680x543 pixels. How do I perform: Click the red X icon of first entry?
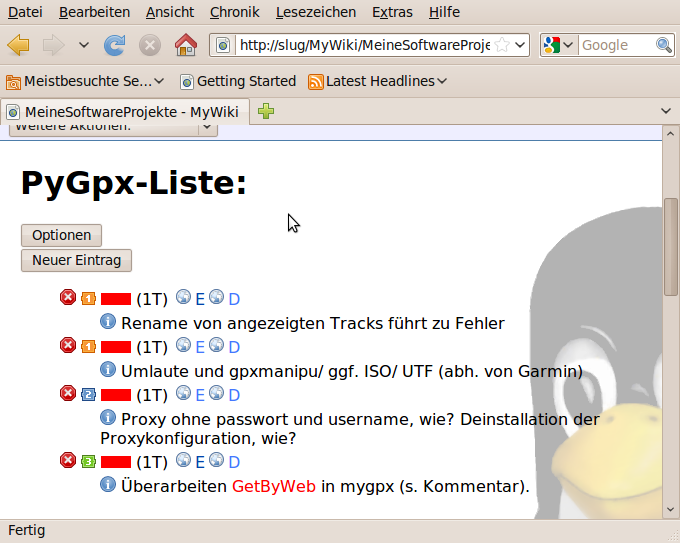(68, 298)
